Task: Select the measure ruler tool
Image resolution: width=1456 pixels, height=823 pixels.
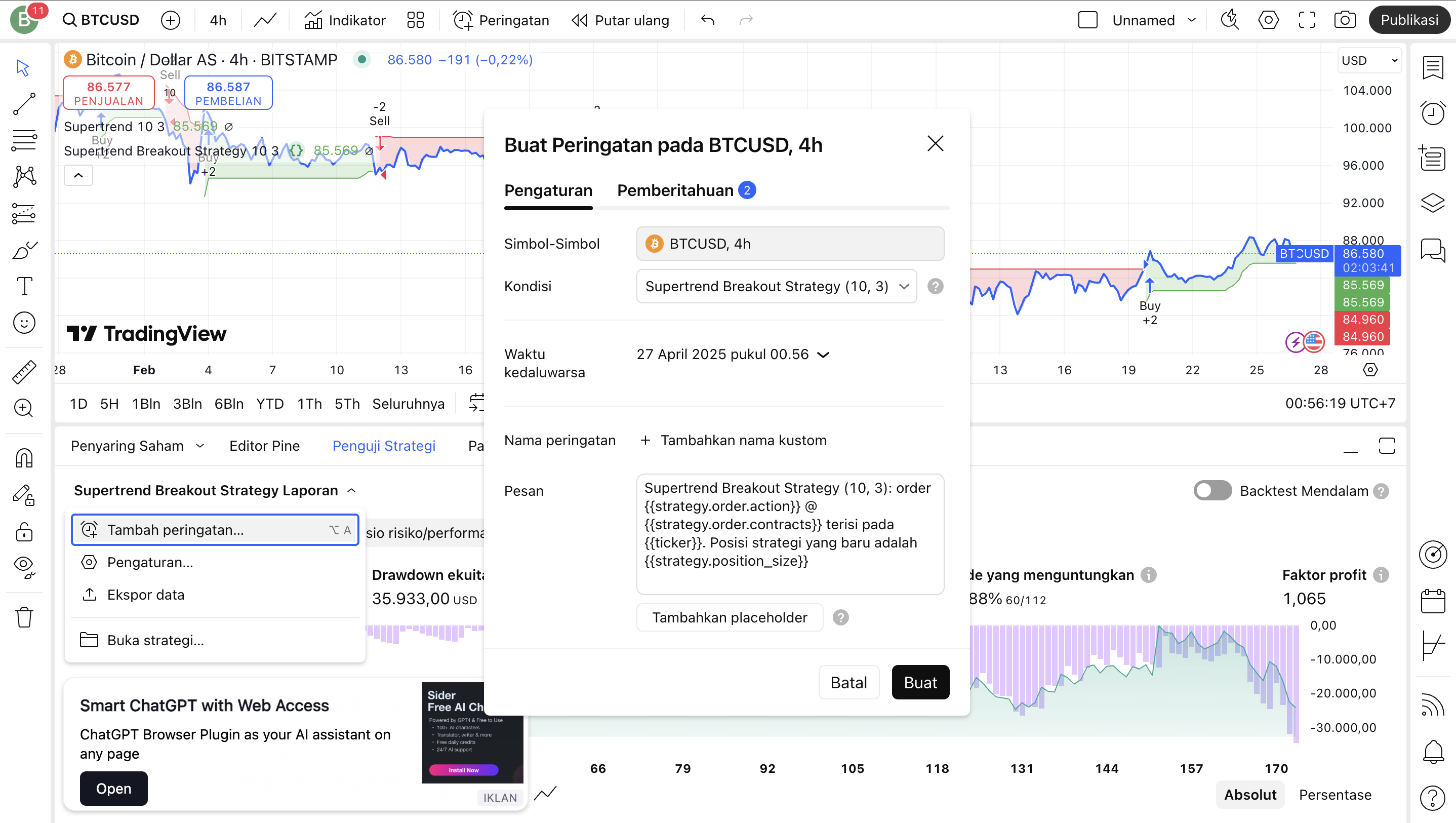Action: [23, 372]
